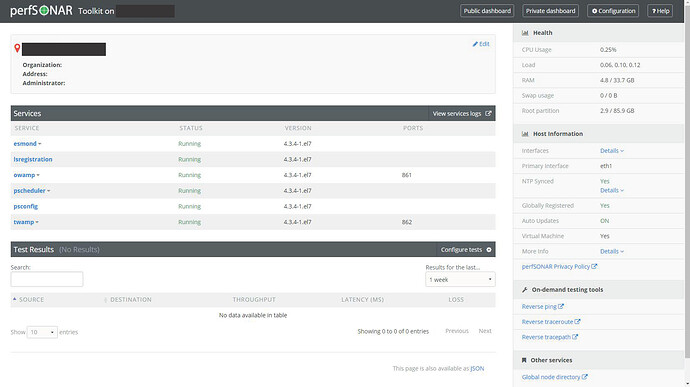
Task: Click the Load 0.06, 0.10, 0.12 value
Action: point(620,65)
